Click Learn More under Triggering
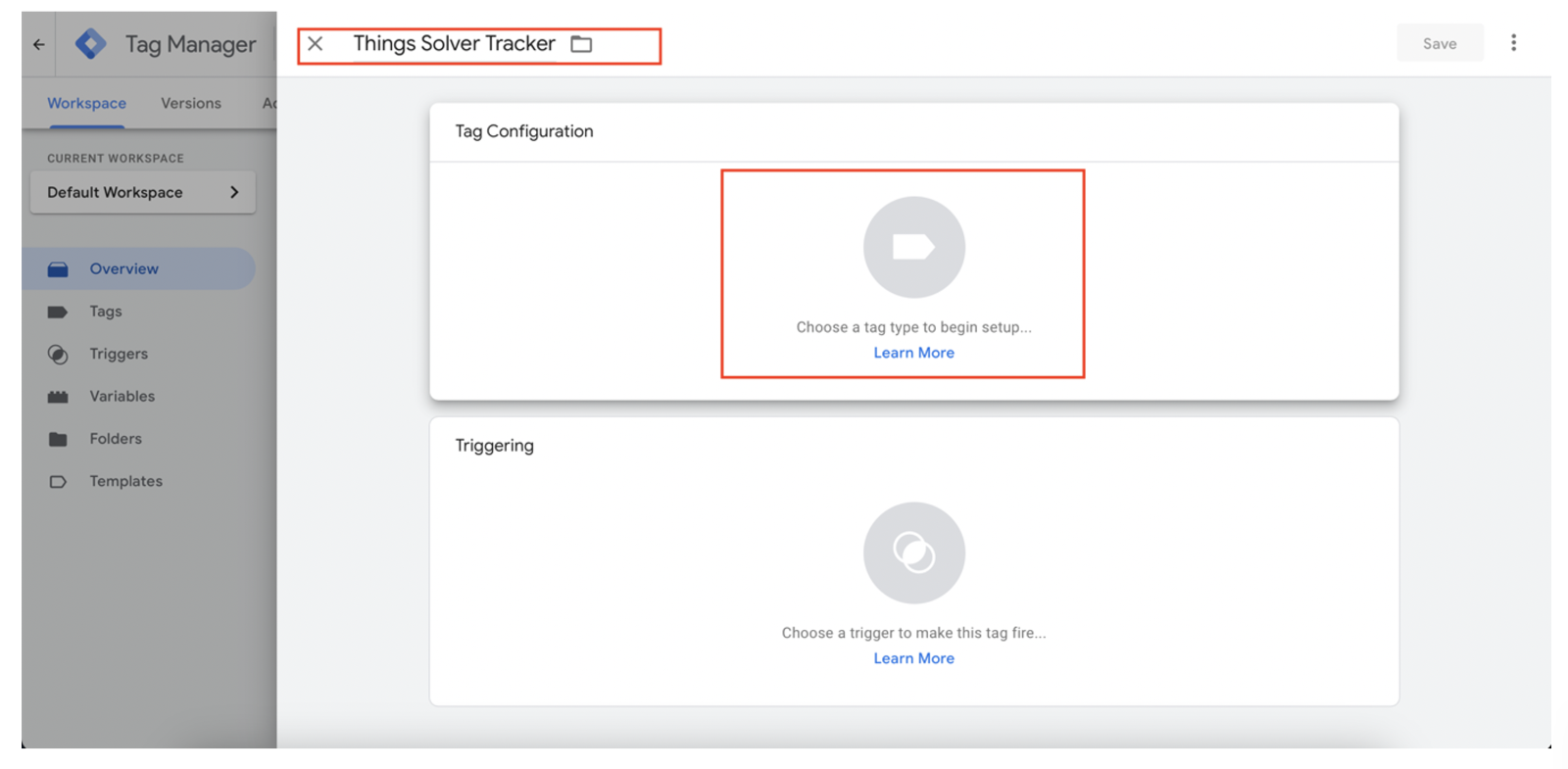This screenshot has height=769, width=1568. point(914,658)
